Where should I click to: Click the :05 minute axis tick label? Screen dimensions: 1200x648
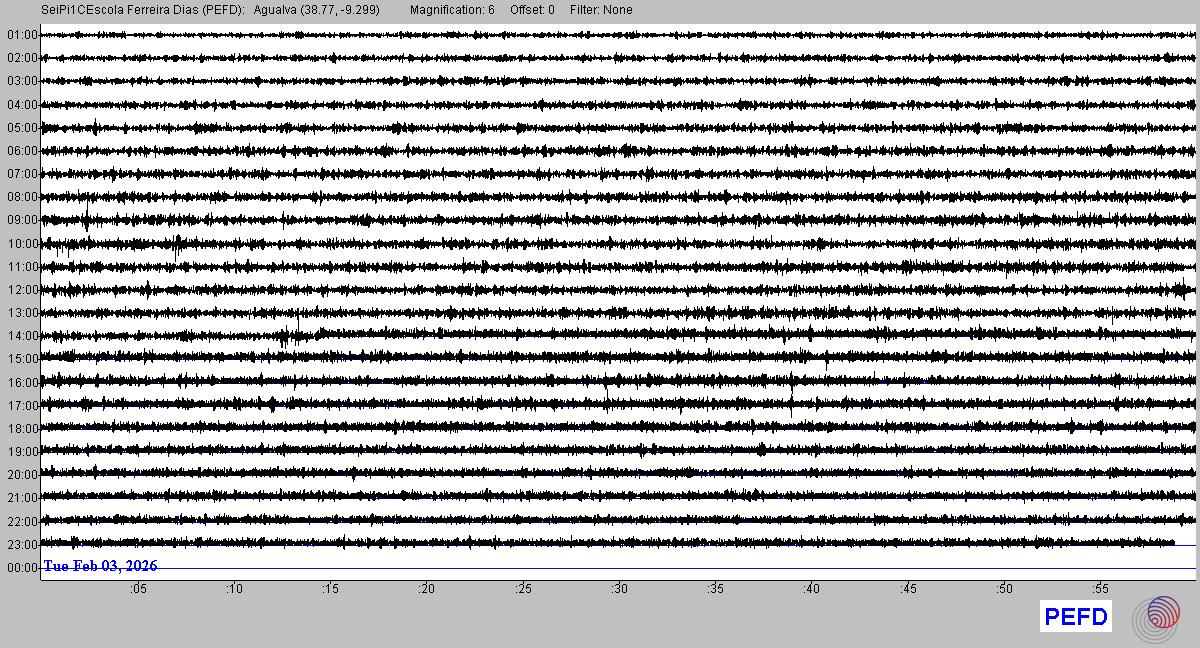click(x=137, y=590)
